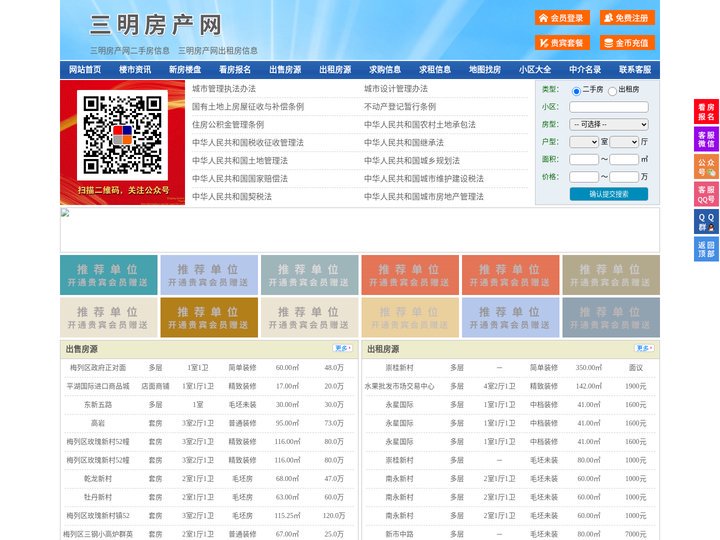The width and height of the screenshot is (720, 540).
Task: Expand the 房型 可选择 dropdown
Action: click(x=609, y=124)
